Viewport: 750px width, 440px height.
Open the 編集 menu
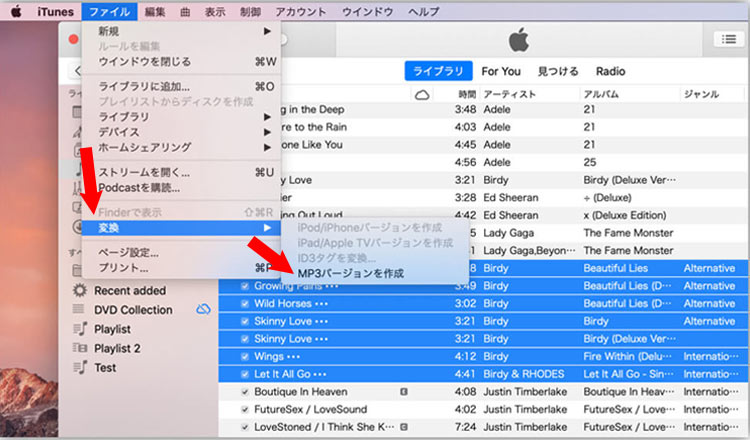pyautogui.click(x=155, y=11)
